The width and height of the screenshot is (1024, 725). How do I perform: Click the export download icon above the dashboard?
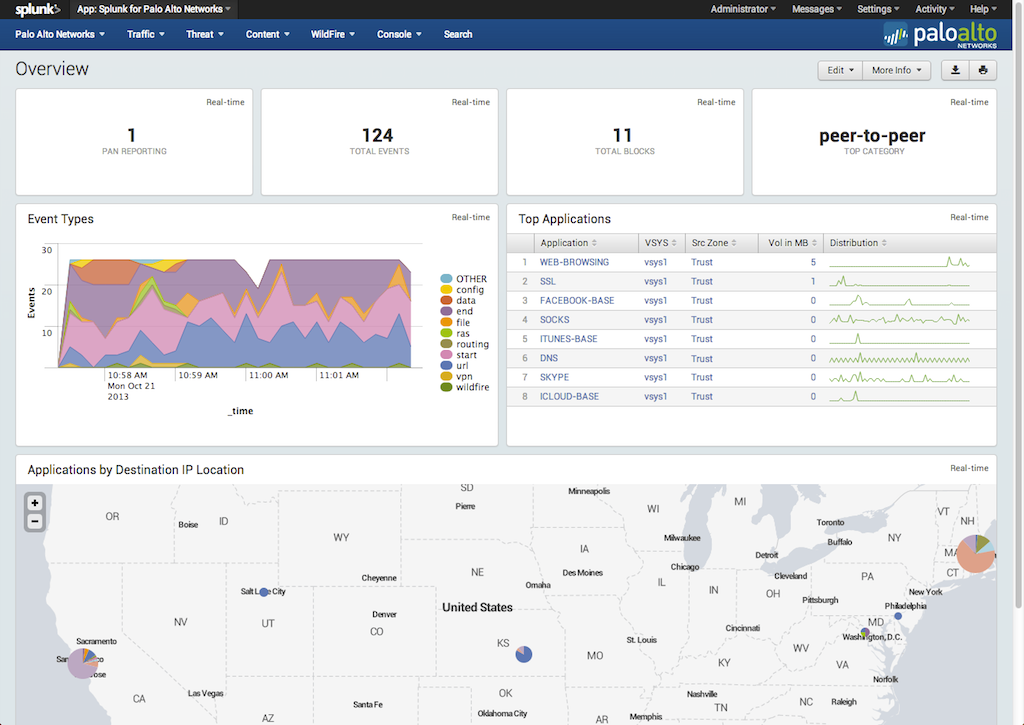pos(953,70)
